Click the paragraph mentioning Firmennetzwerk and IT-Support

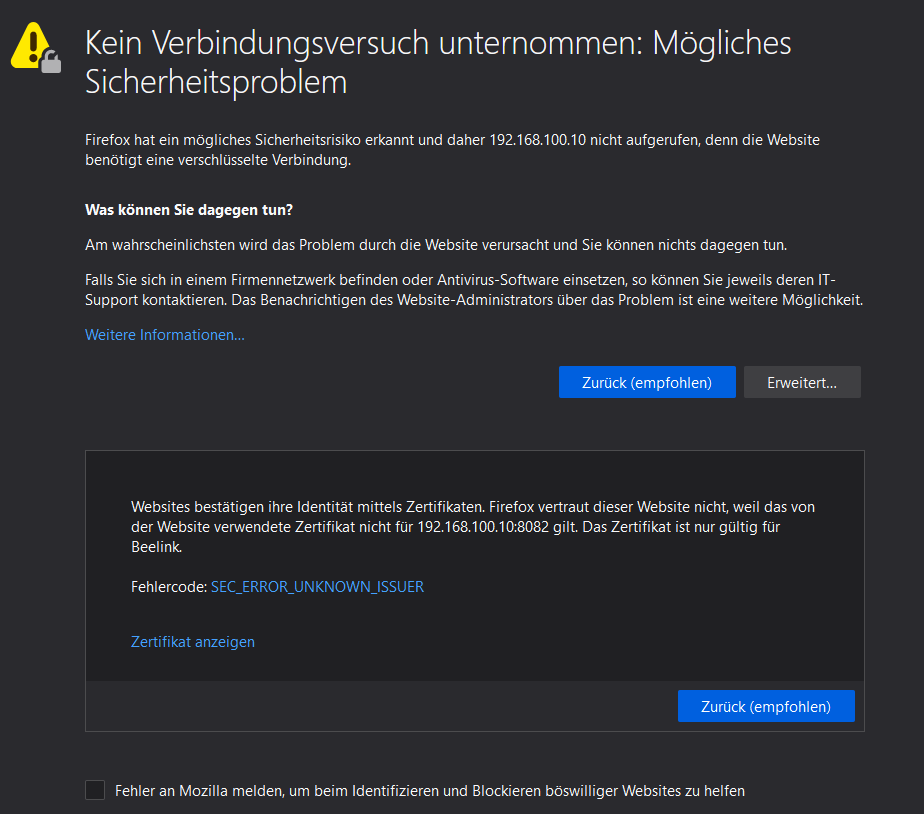click(473, 290)
